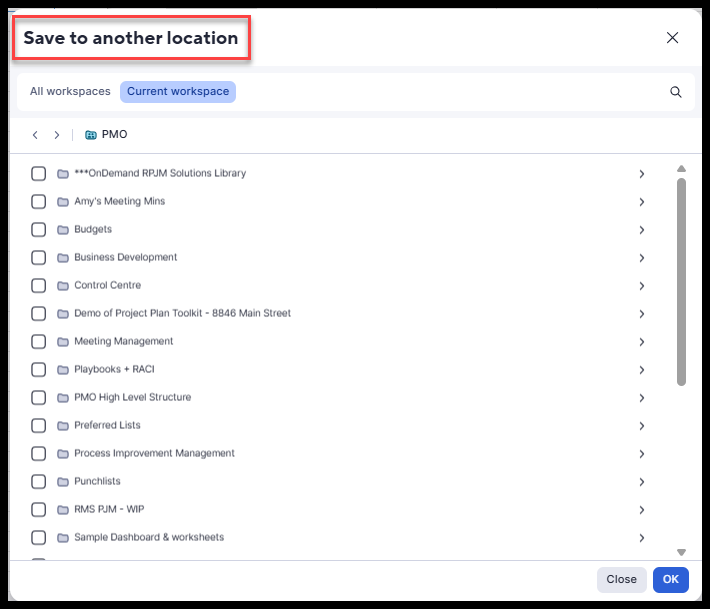Click folder icon for Sample Dashboard & worksheets
Image resolution: width=710 pixels, height=609 pixels.
[63, 537]
